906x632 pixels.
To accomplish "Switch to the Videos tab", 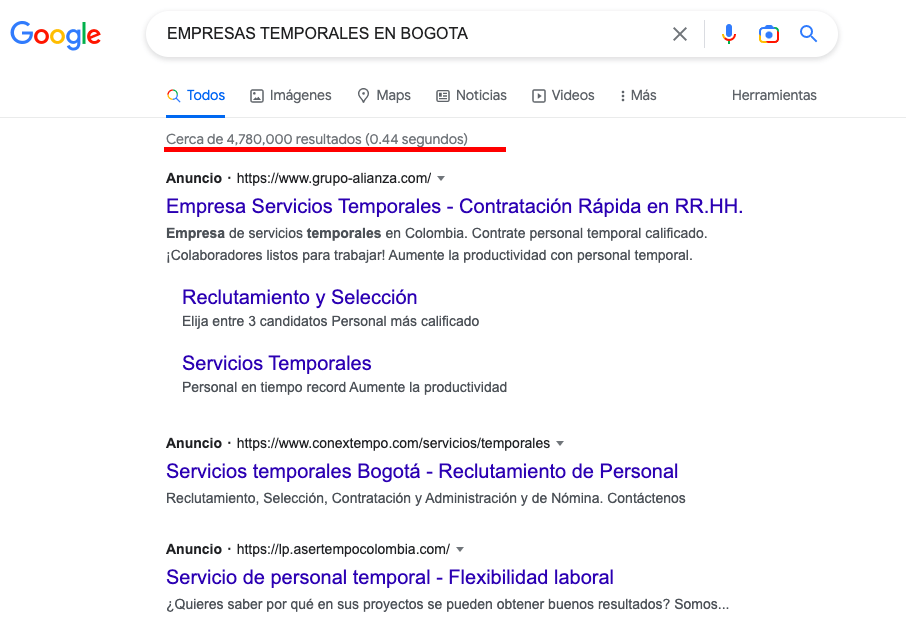I will tap(563, 95).
